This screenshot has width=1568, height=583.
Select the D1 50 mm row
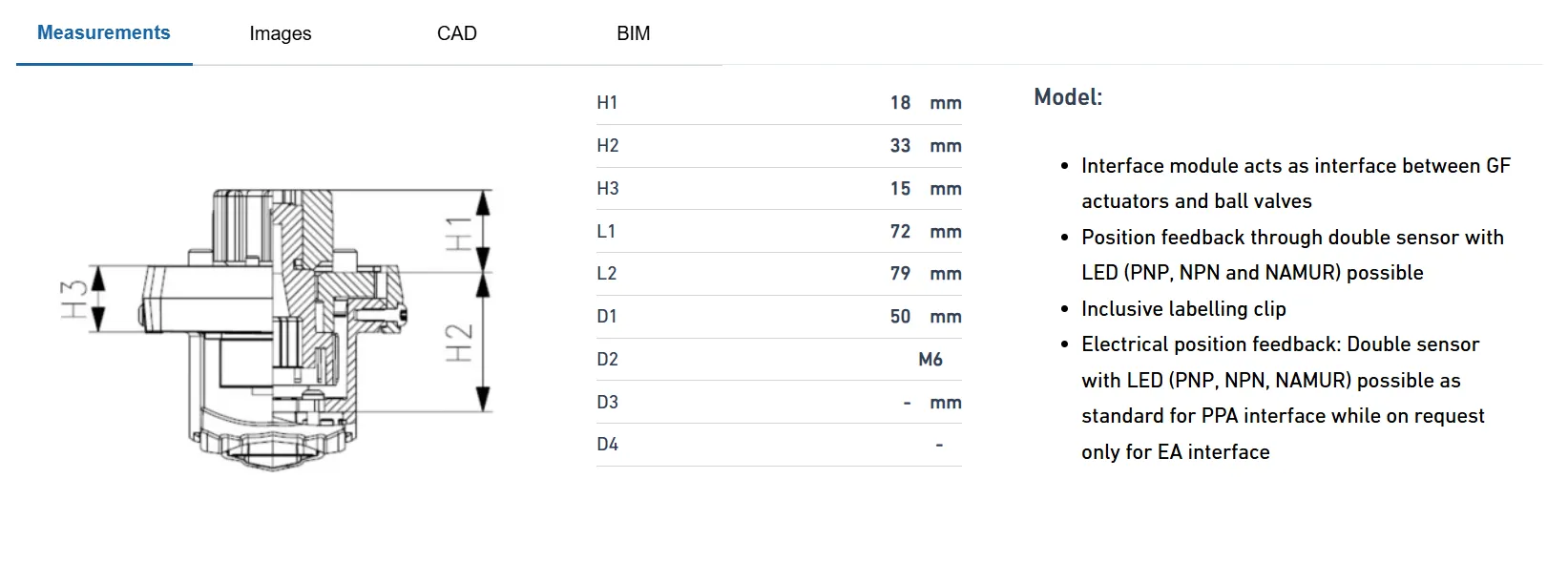click(779, 317)
